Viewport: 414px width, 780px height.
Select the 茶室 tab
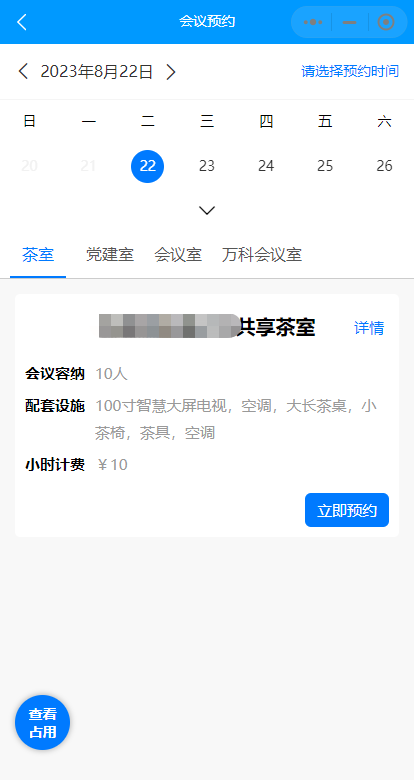(38, 255)
